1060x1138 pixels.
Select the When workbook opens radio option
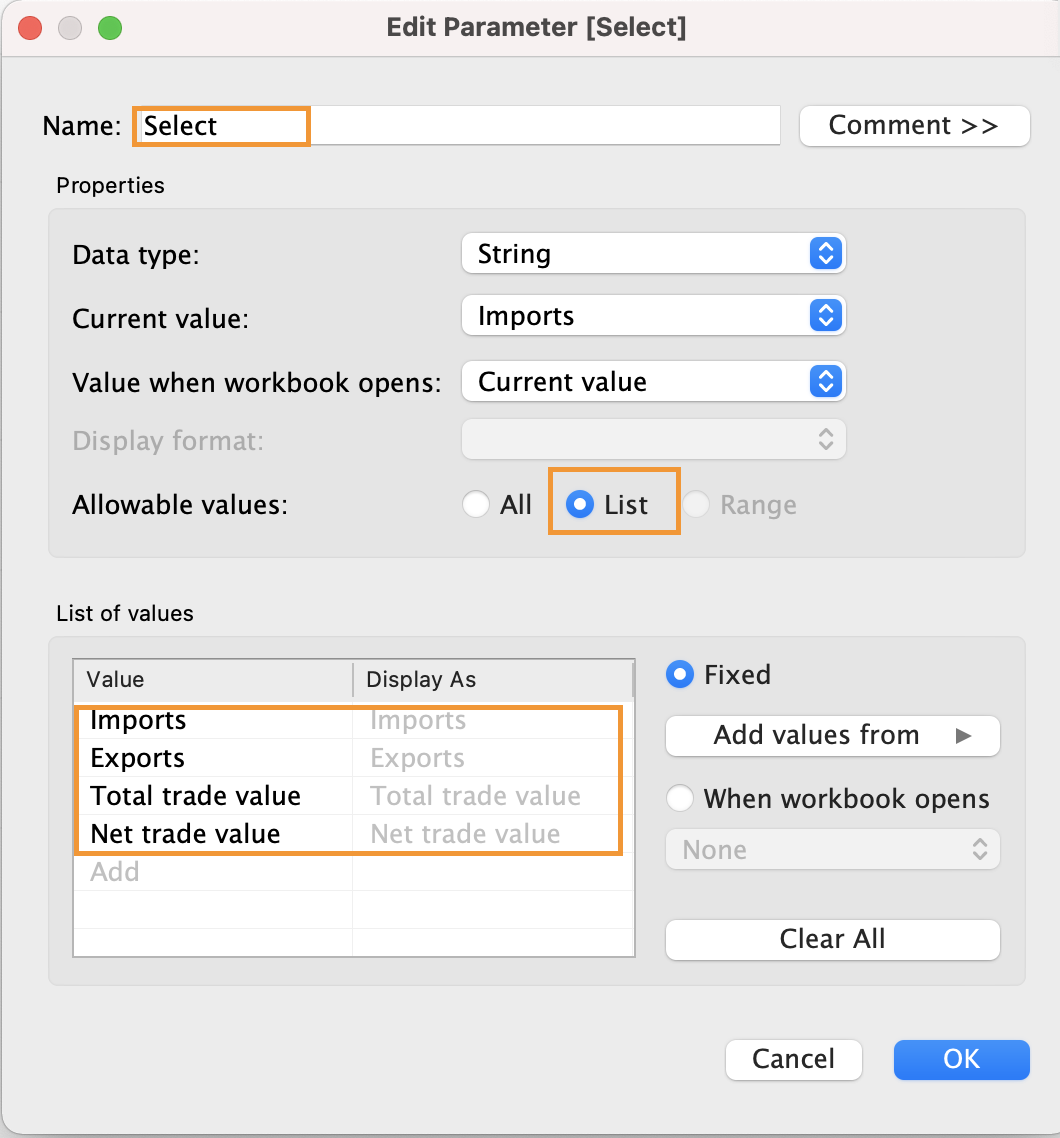coord(680,799)
